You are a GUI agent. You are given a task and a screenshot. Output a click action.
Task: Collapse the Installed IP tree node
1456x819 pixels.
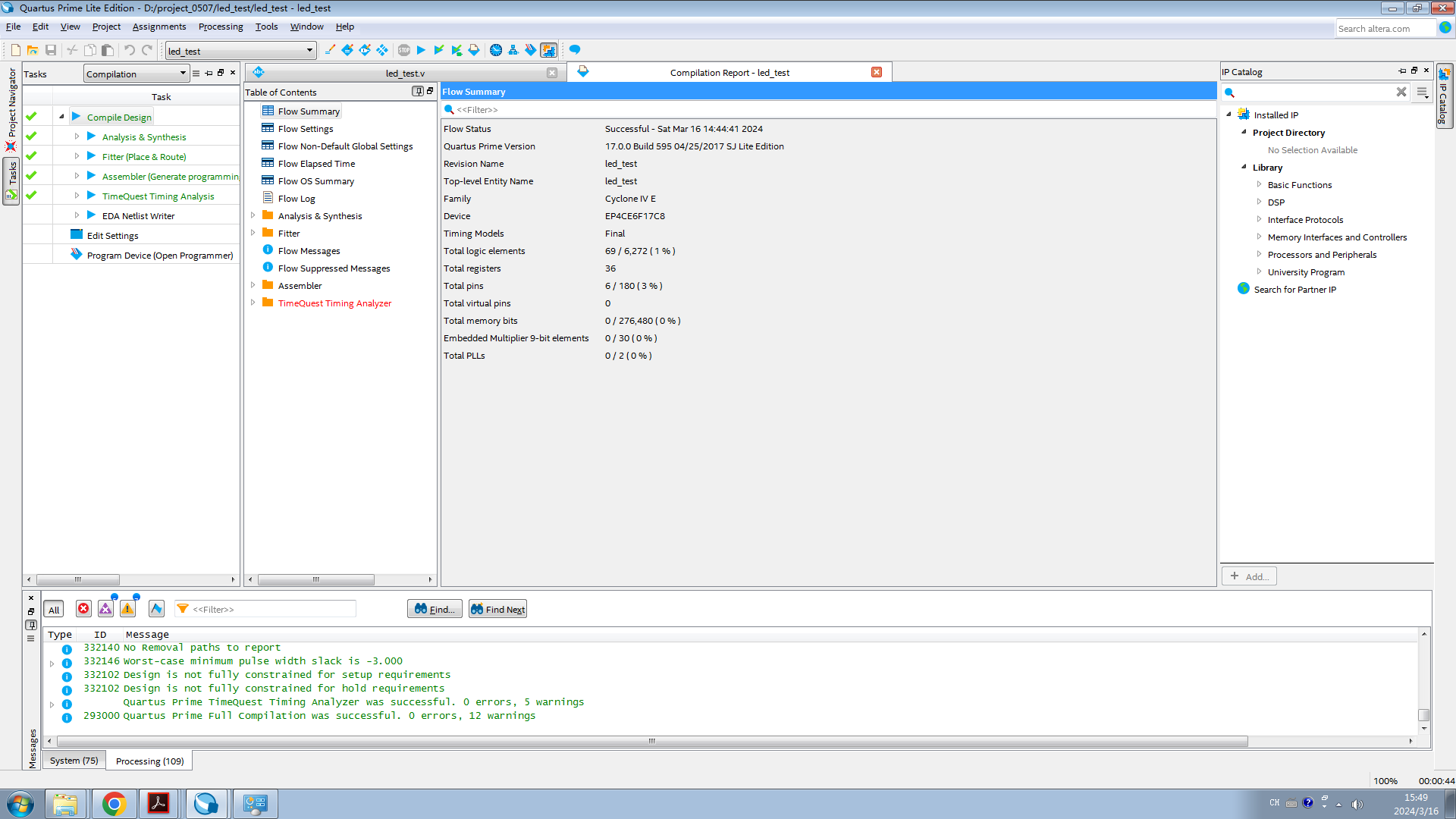pyautogui.click(x=1229, y=115)
